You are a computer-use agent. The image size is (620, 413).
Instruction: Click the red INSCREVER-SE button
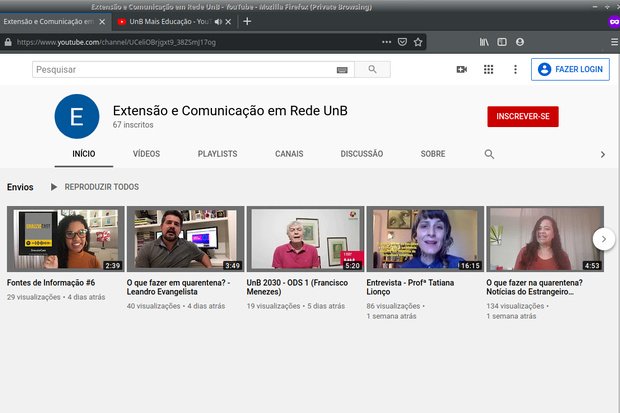[x=523, y=116]
